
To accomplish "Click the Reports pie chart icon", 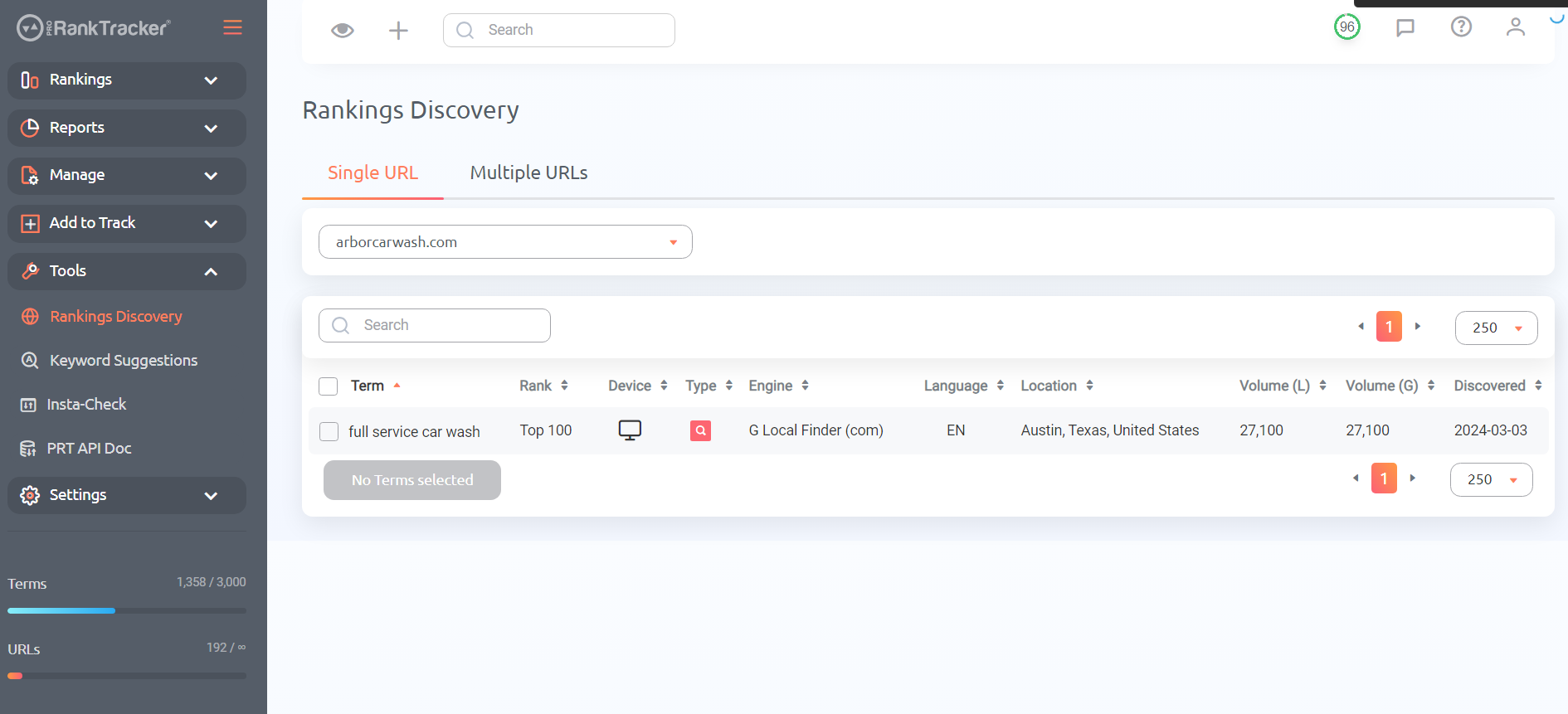I will [x=30, y=128].
